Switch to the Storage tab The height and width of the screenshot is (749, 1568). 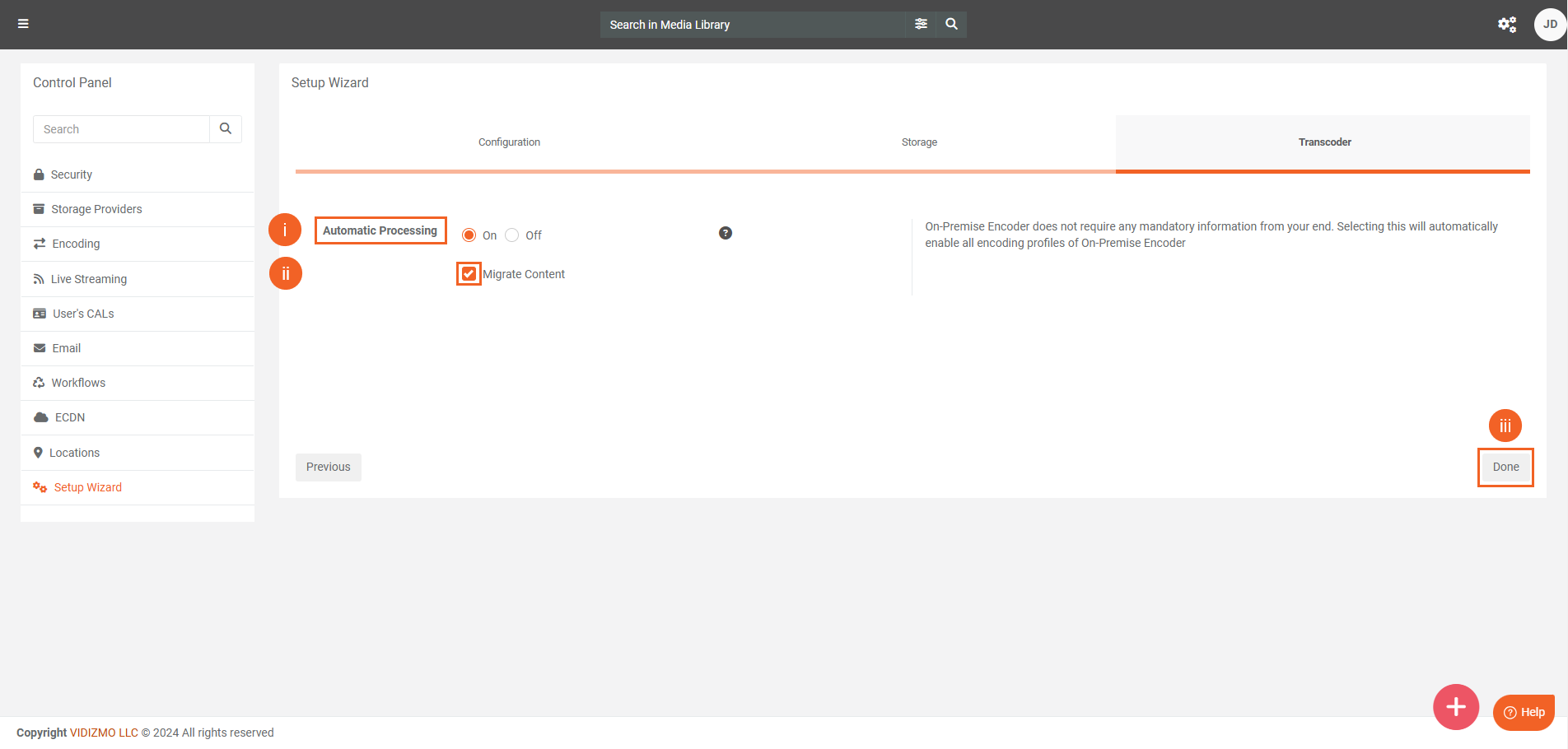point(919,142)
